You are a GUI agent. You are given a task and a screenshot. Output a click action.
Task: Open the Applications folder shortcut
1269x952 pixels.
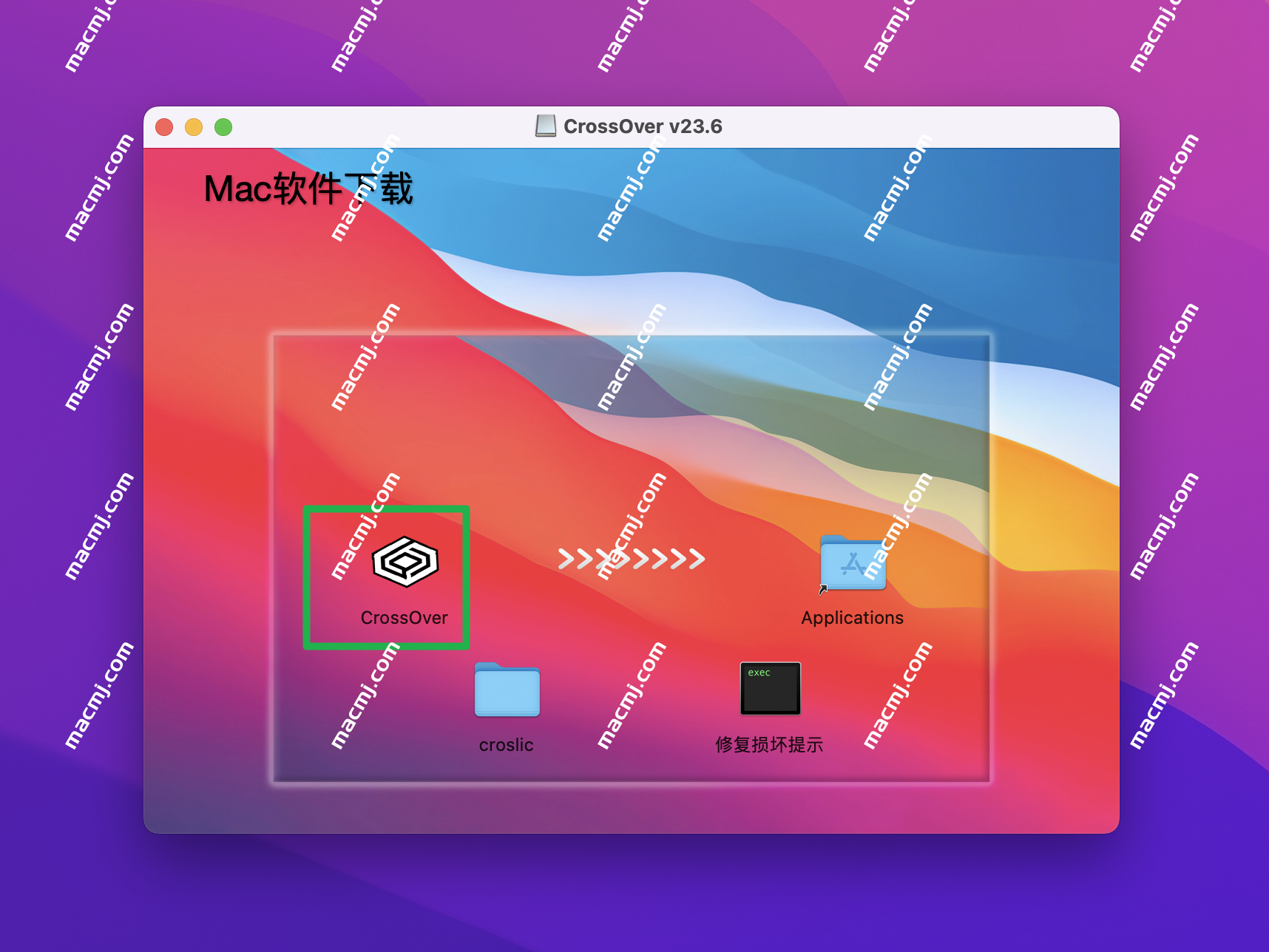click(x=853, y=562)
